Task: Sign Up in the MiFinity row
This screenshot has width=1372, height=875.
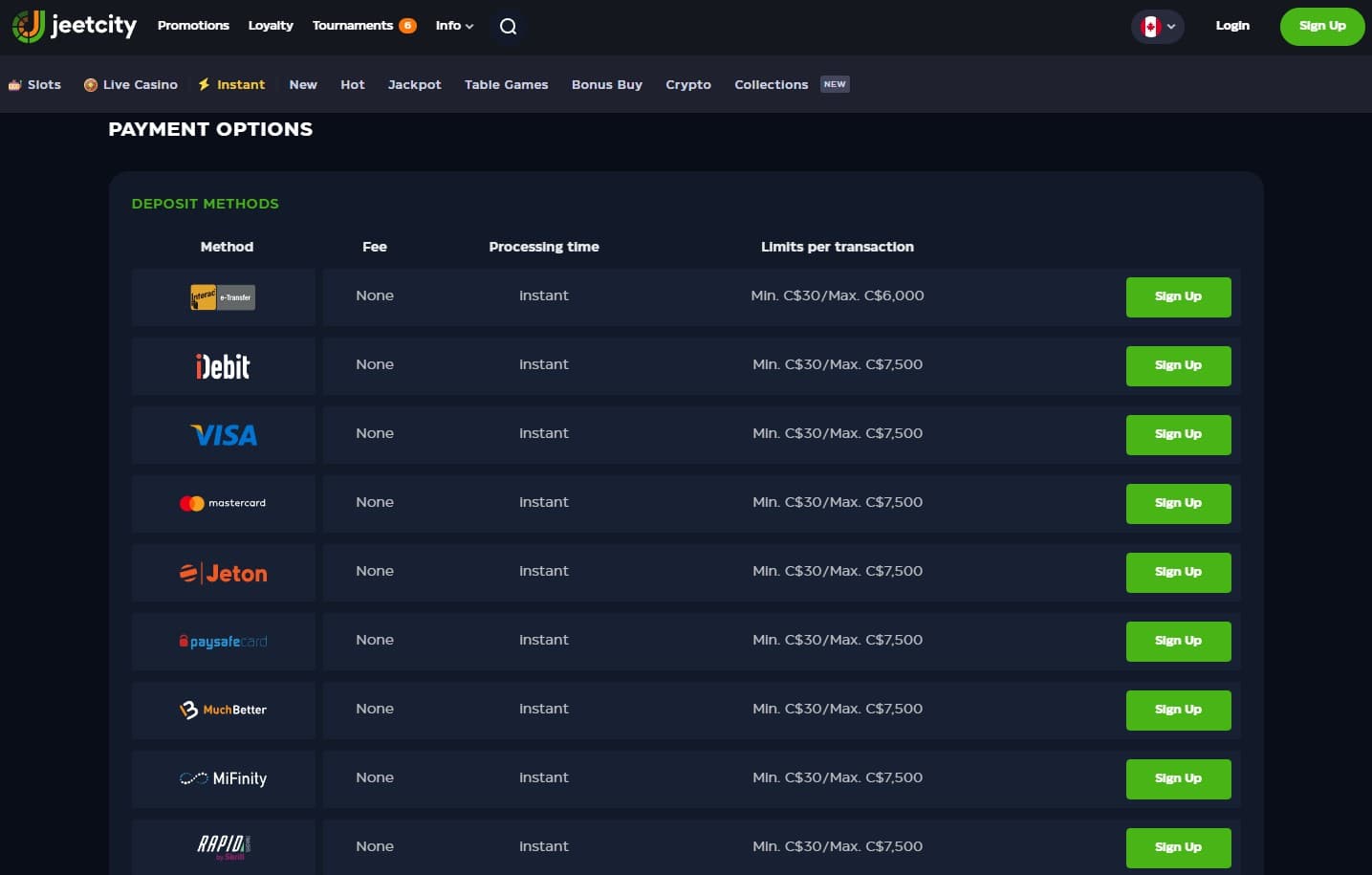Action: pos(1178,778)
